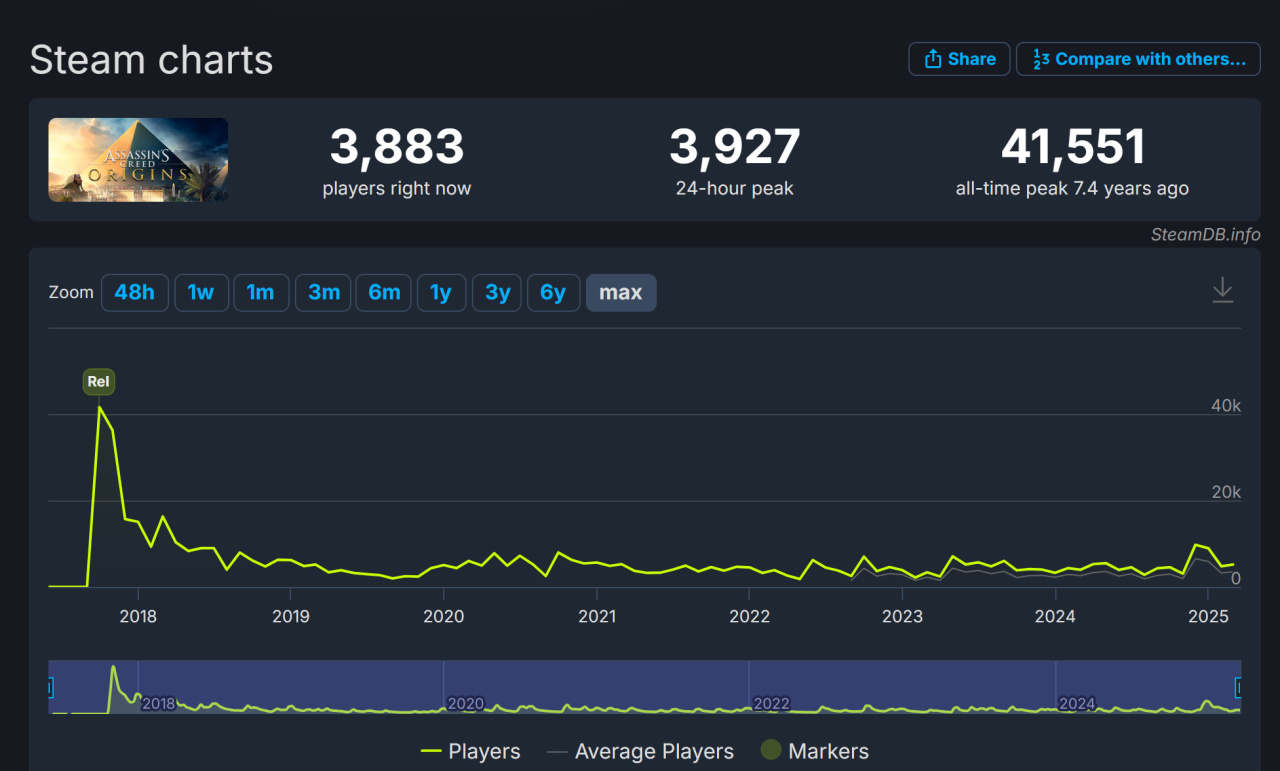Viewport: 1280px width, 771px height.
Task: Switch zoom to 3m
Action: [x=323, y=293]
